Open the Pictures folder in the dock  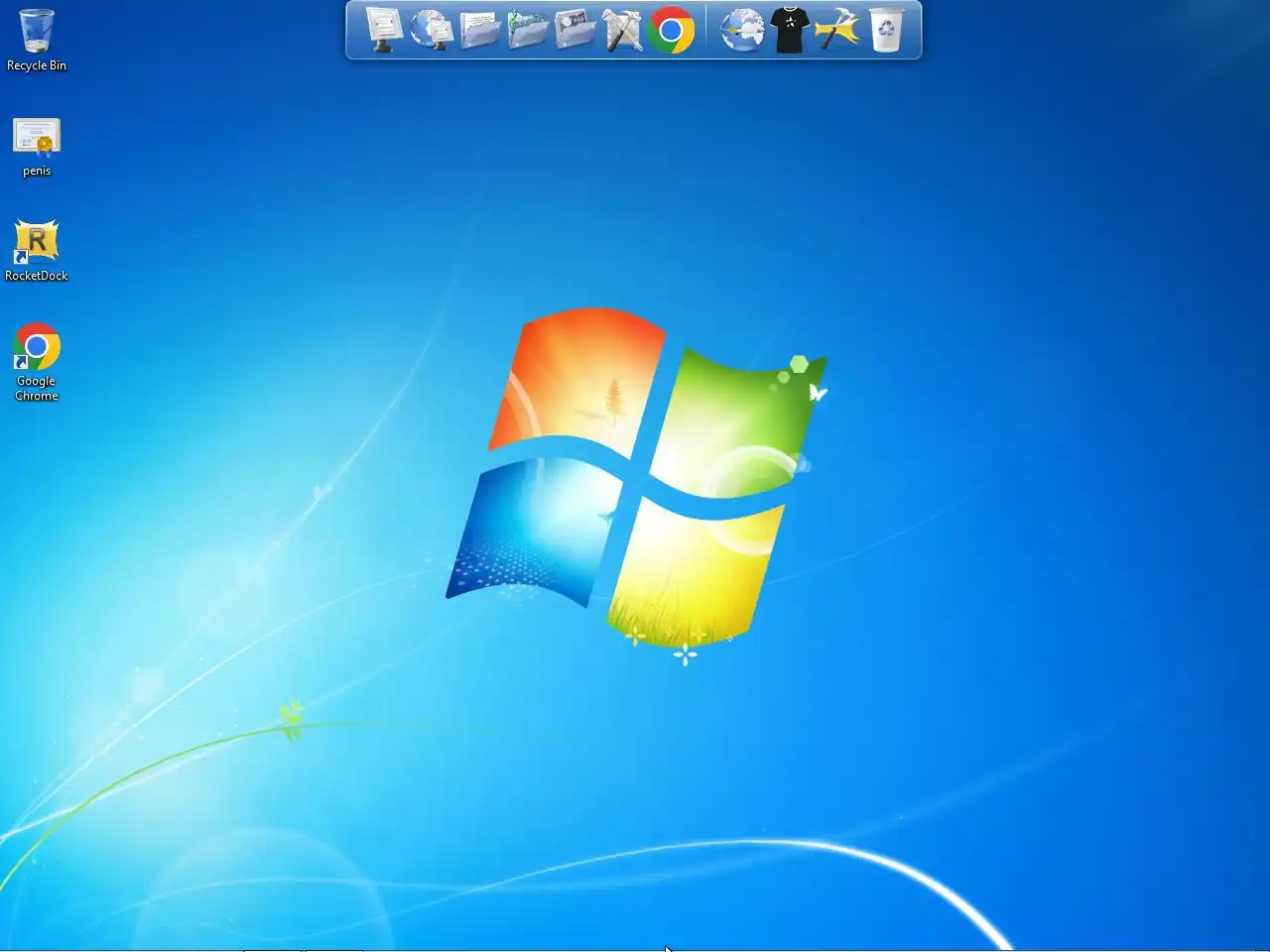574,30
